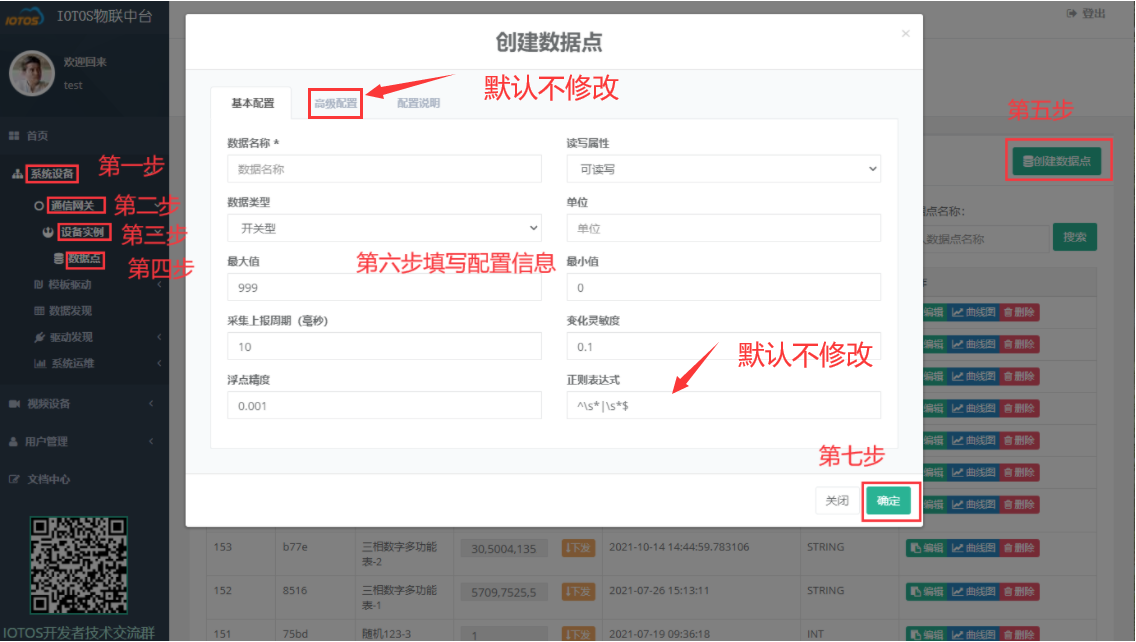Viewport: 1136px width, 642px height.
Task: Click inside the 数据名称 input field
Action: pyautogui.click(x=384, y=168)
